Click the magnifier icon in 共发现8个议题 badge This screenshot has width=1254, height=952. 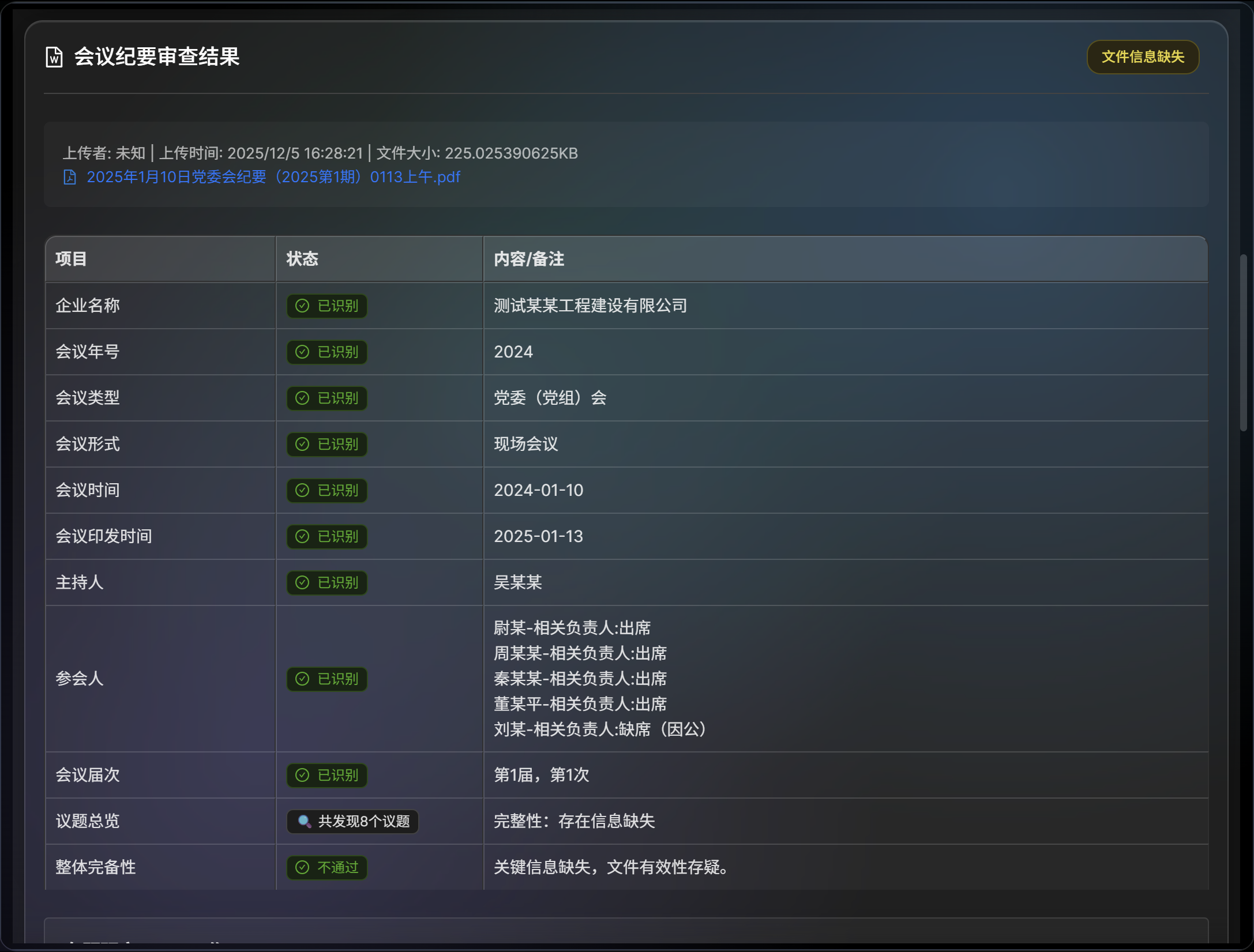[x=304, y=821]
